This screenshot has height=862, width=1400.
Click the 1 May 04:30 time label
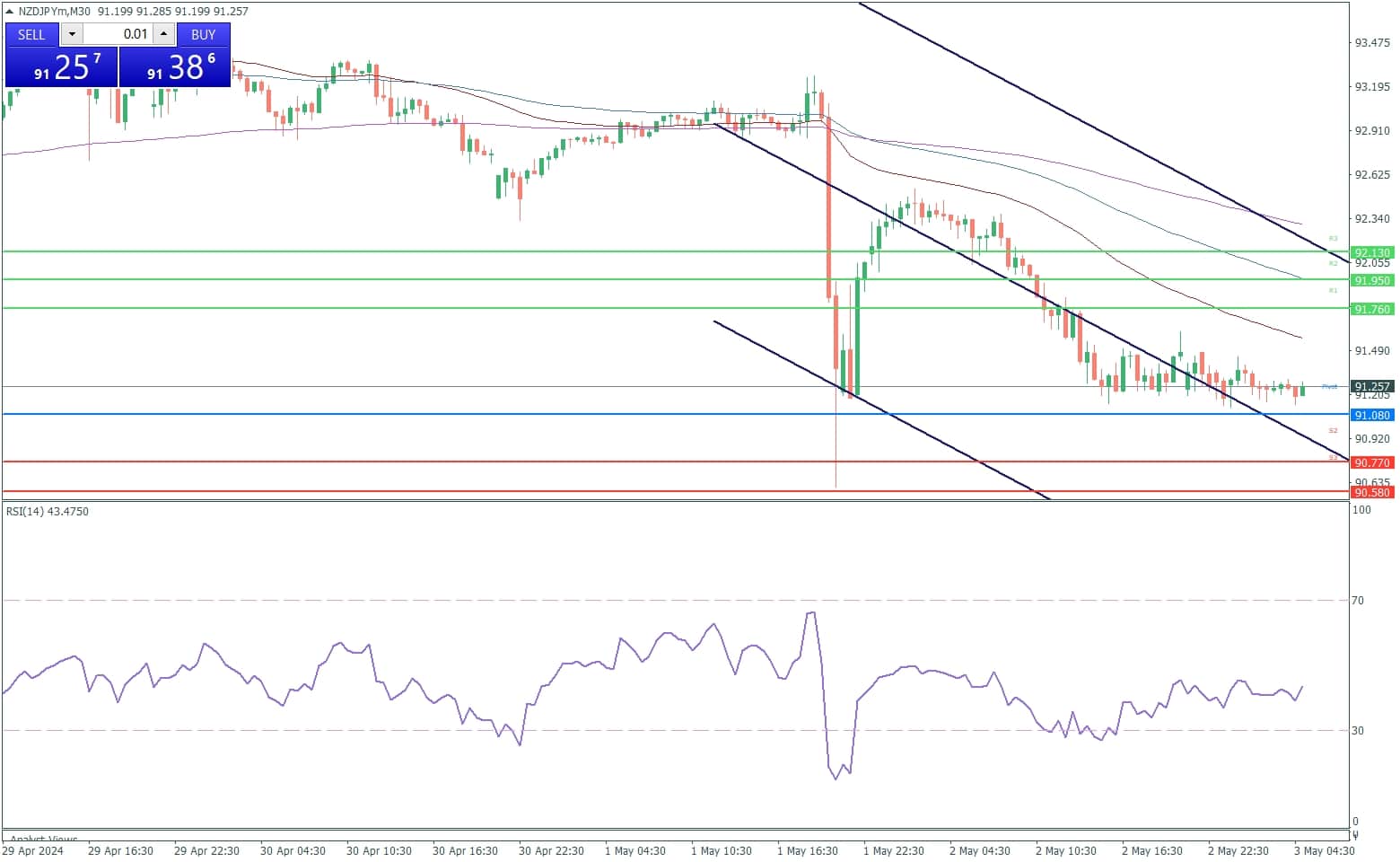tap(635, 851)
